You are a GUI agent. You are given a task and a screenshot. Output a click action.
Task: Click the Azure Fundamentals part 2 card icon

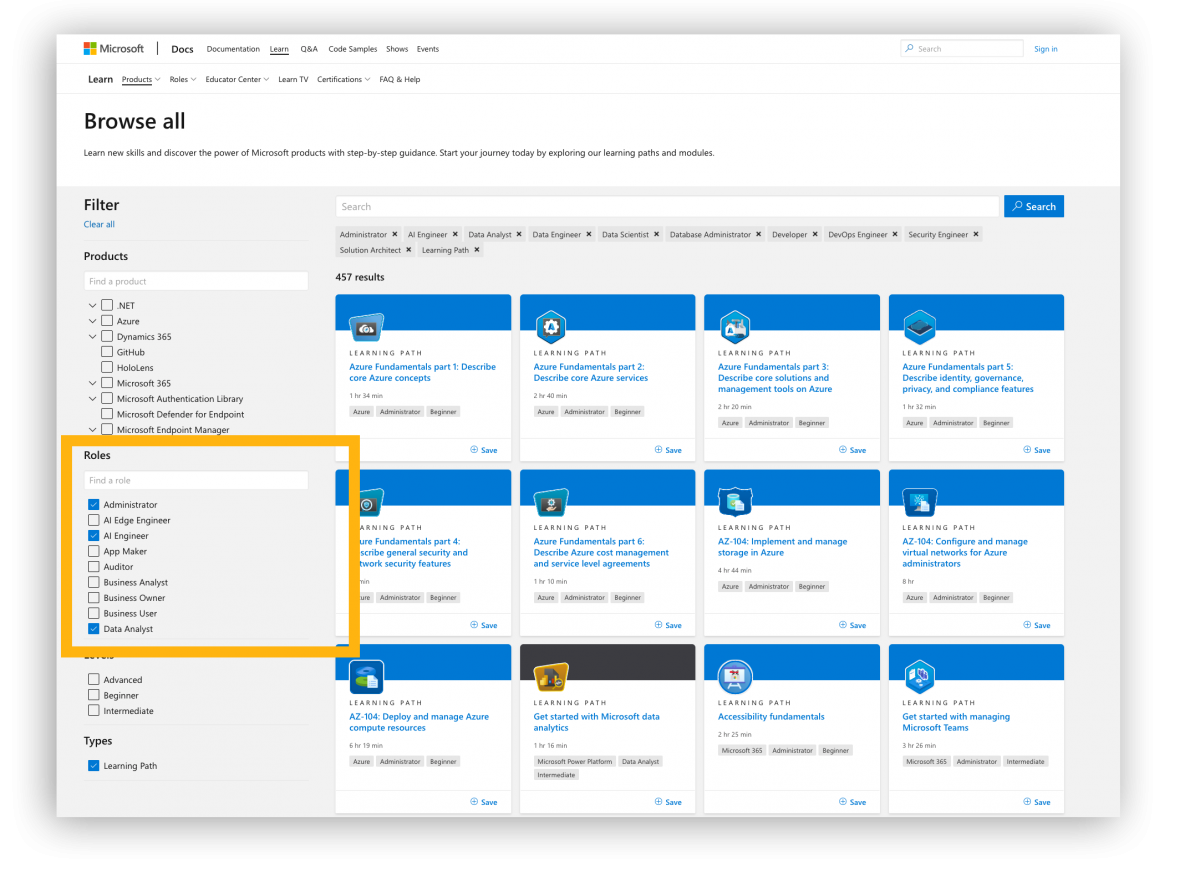pos(550,327)
